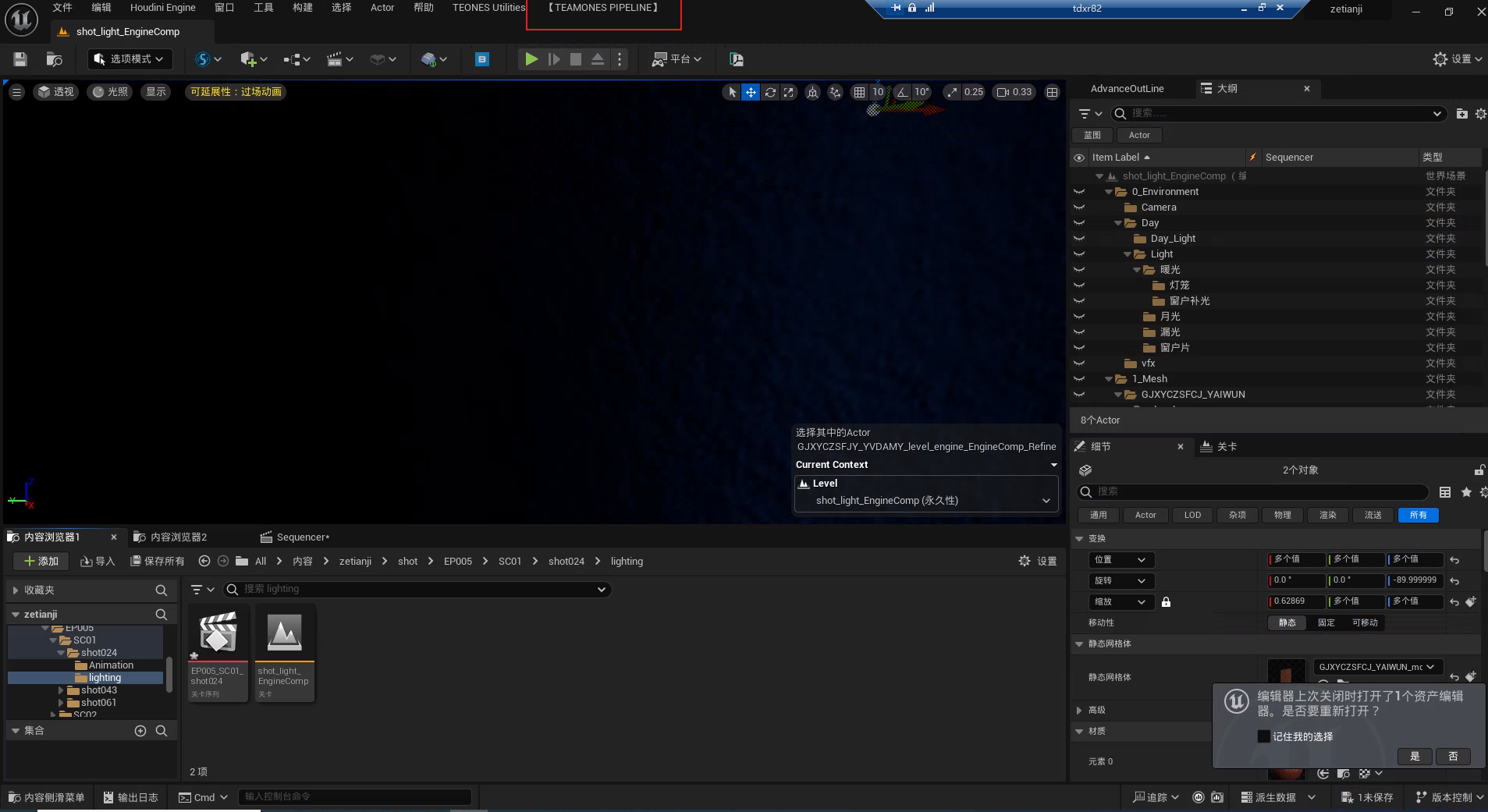Click the 保存所有 button in content browser
This screenshot has width=1488, height=812.
pos(158,562)
